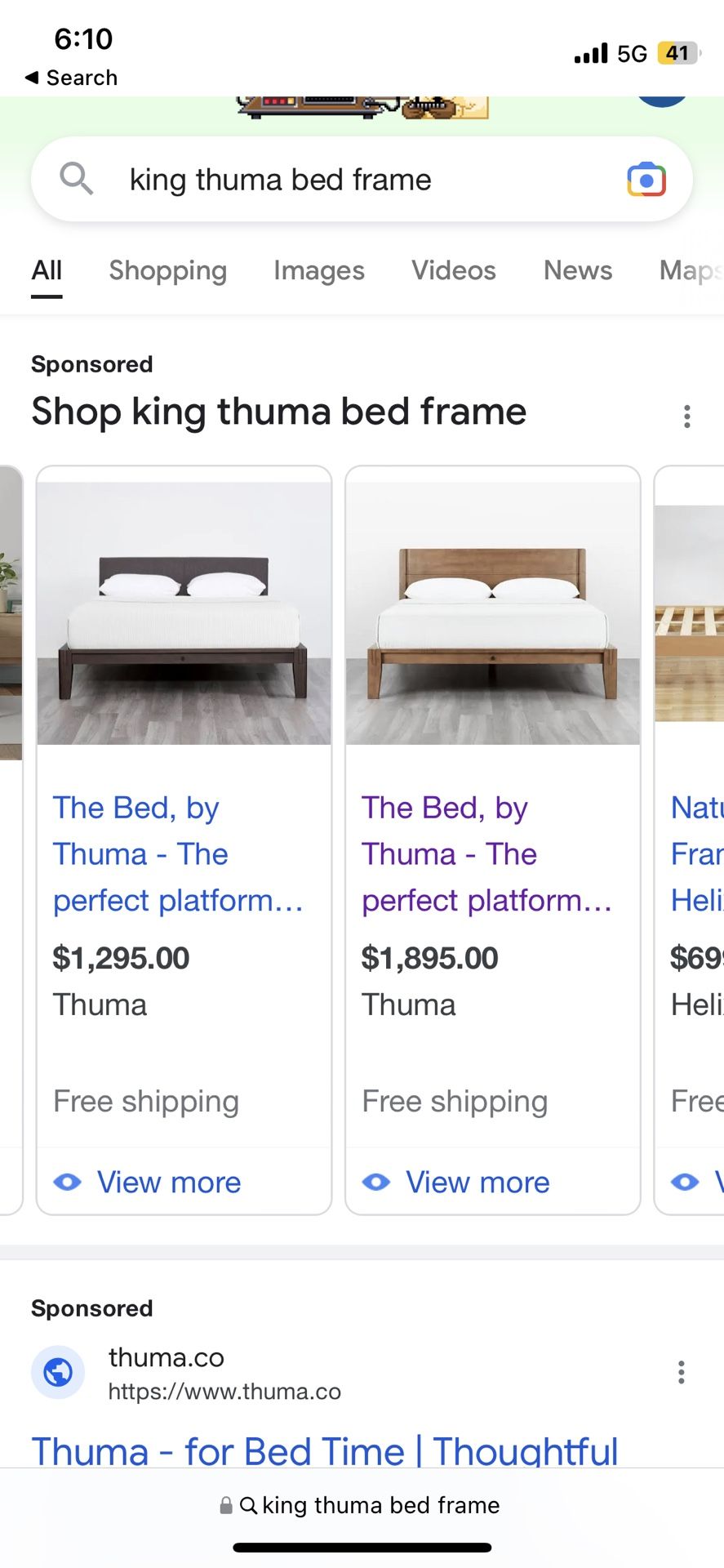Screen dimensions: 724x1568
Task: Tap the back arrow to Search app
Action: point(33,78)
